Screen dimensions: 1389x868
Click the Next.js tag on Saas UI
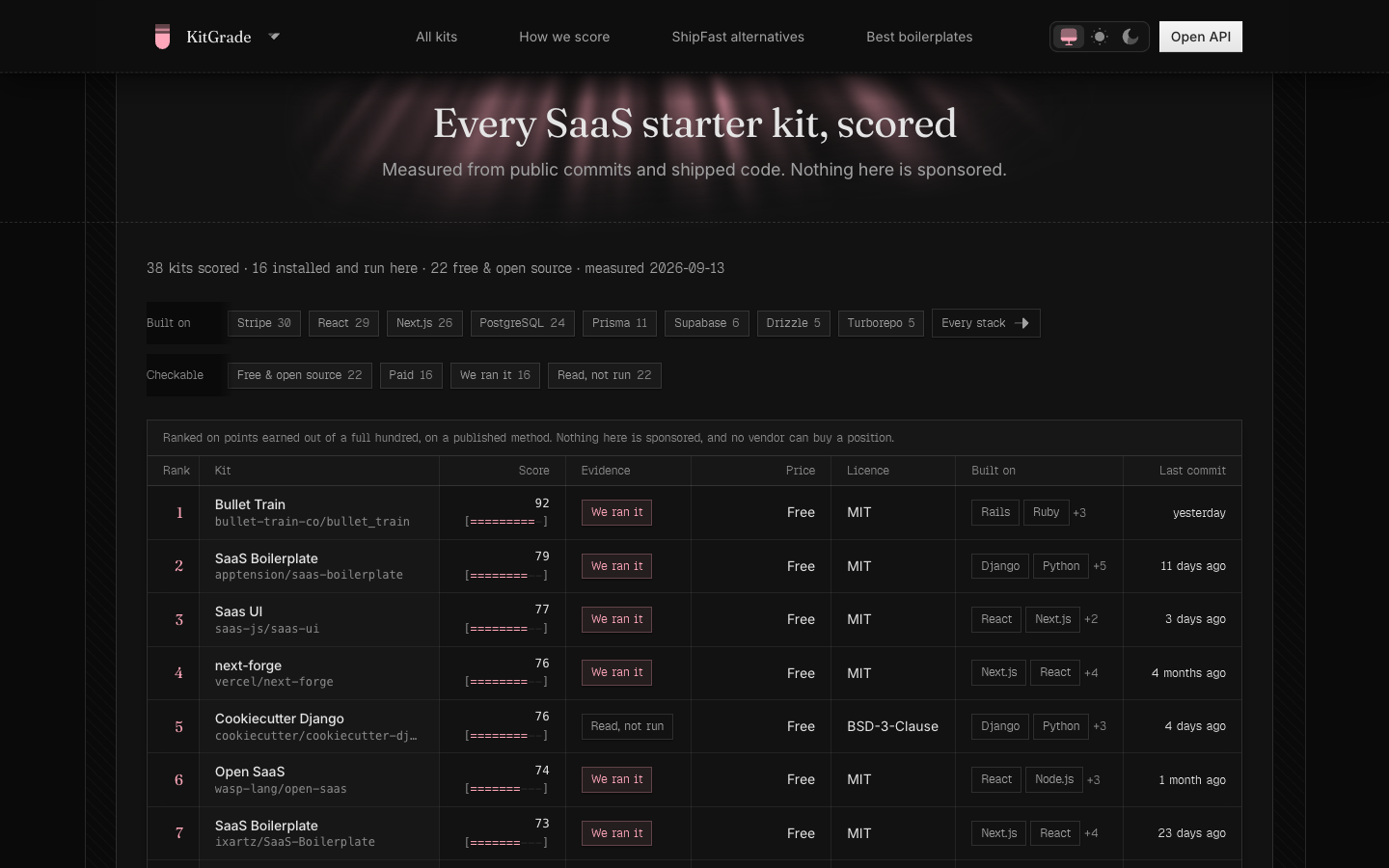coord(1053,619)
